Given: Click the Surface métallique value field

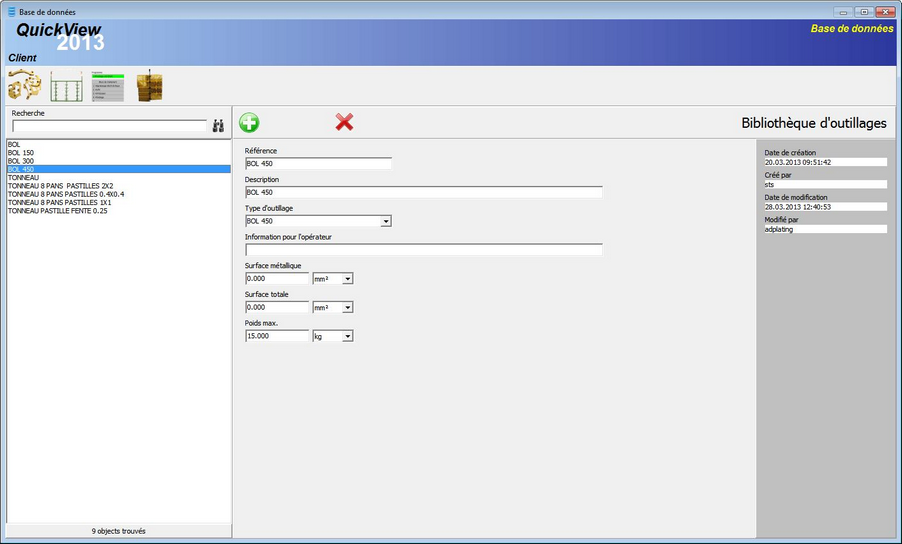Looking at the screenshot, I should click(x=277, y=278).
